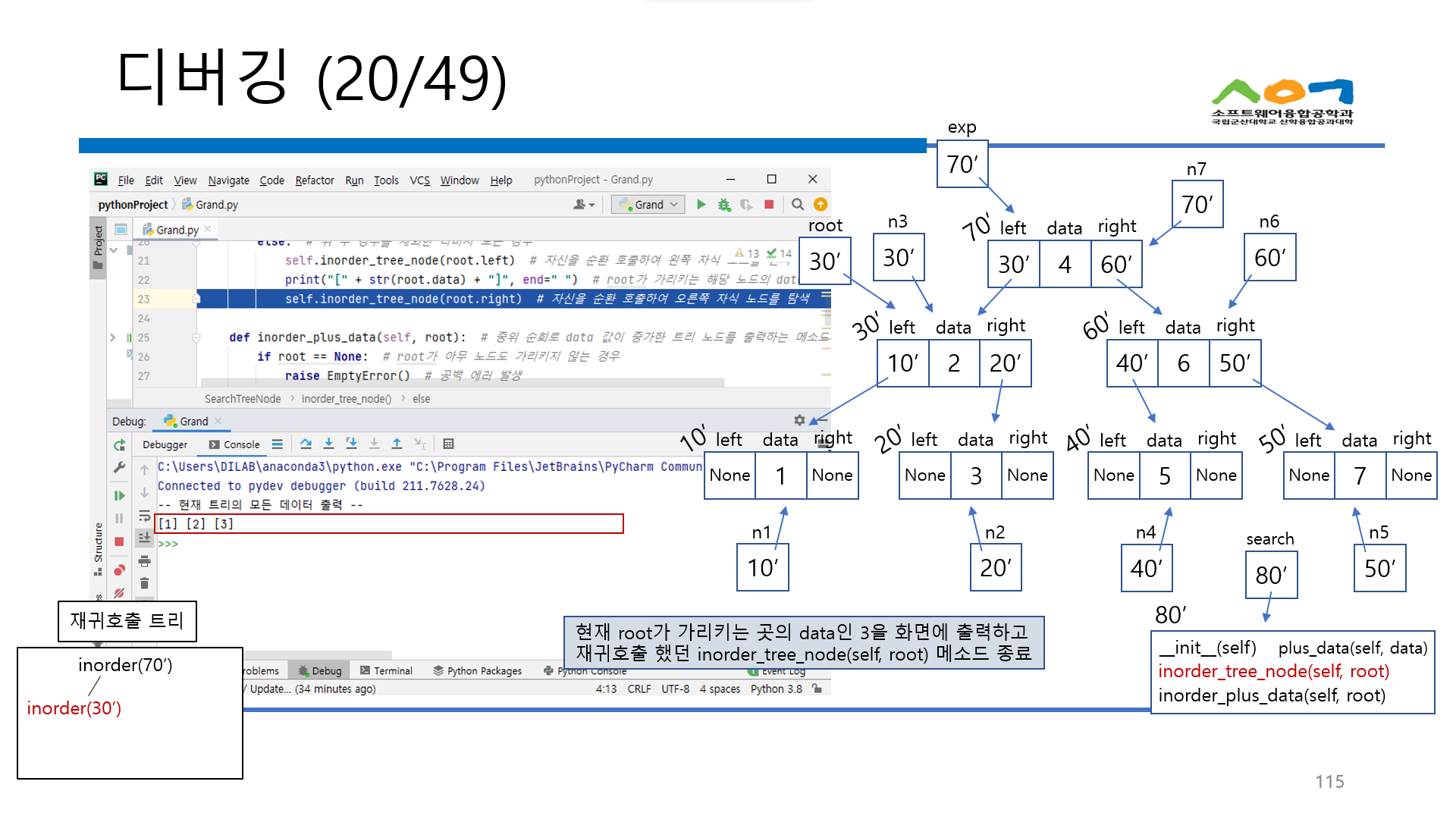Run with coverage icon in top toolbar

[x=746, y=205]
